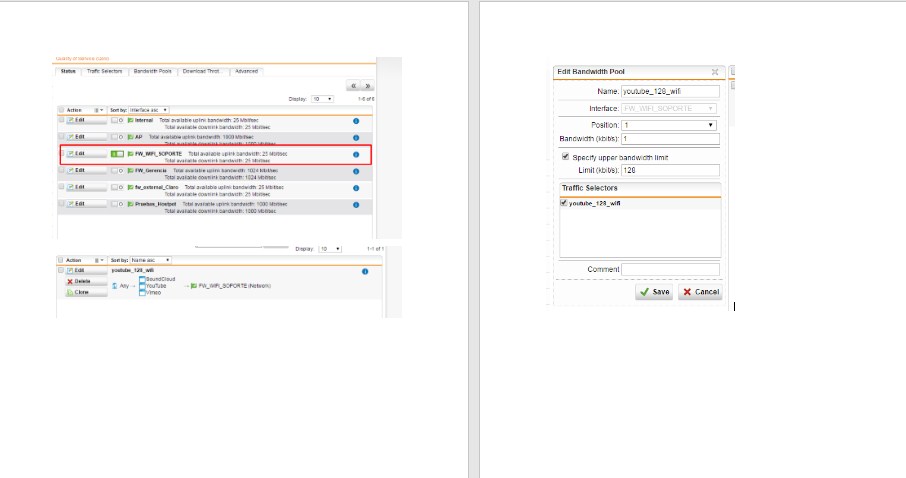
Task: Disable green QoS switch for FW_WIFI_SOPORTE
Action: (x=117, y=154)
